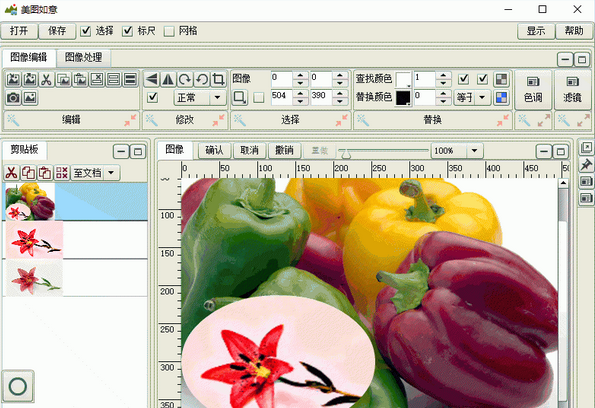This screenshot has height=408, width=595.
Task: Select the crop tool icon
Action: coord(218,79)
